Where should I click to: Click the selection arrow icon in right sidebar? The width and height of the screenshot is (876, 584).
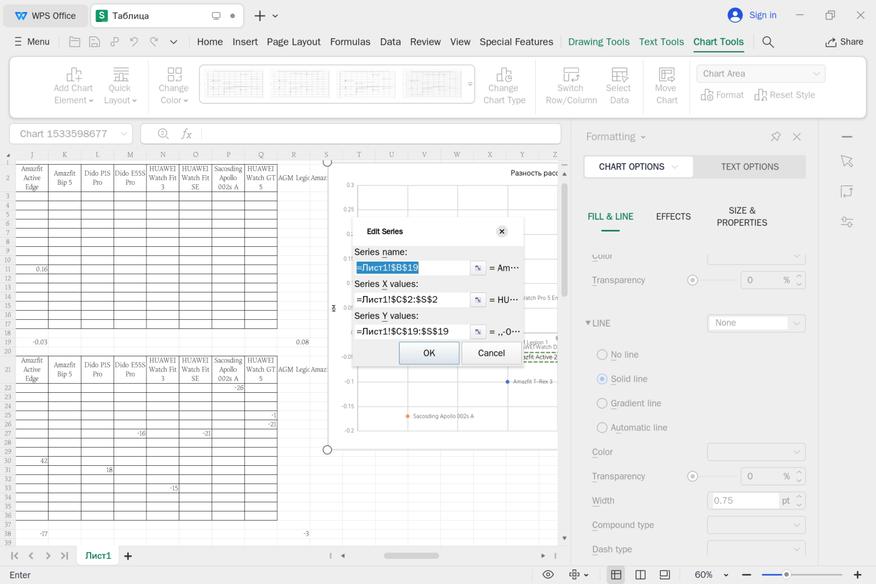(847, 161)
